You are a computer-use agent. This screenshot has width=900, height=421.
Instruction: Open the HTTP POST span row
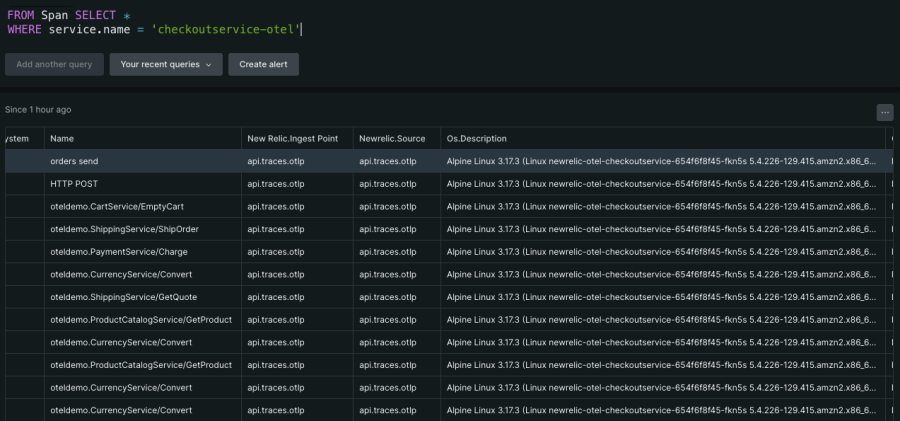point(74,184)
